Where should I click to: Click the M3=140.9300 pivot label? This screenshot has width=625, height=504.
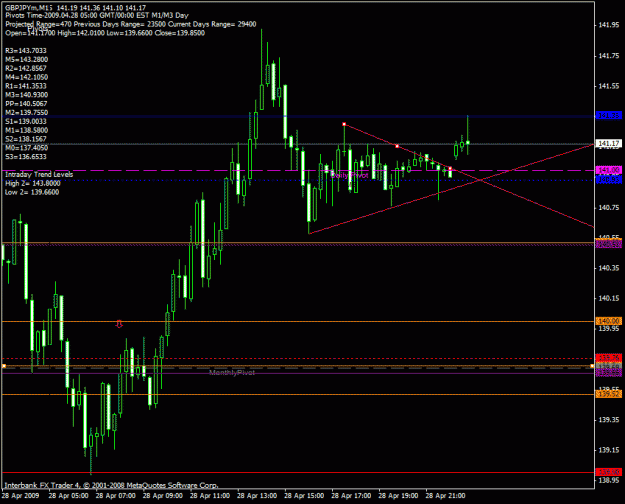[x=27, y=94]
